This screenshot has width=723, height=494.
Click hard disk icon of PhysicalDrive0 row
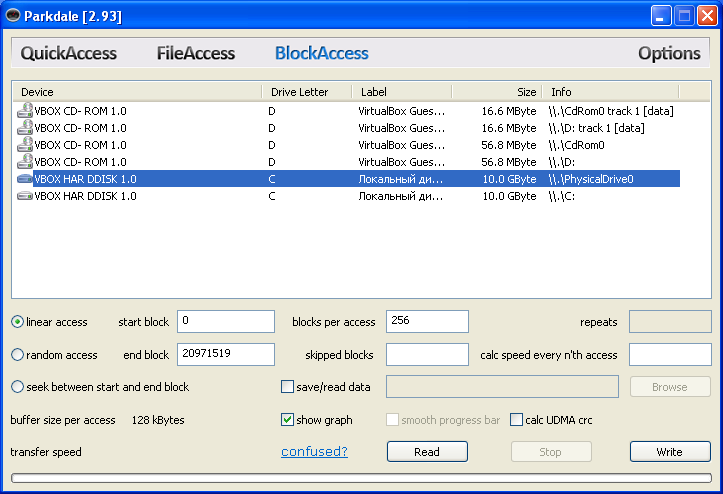(25, 179)
